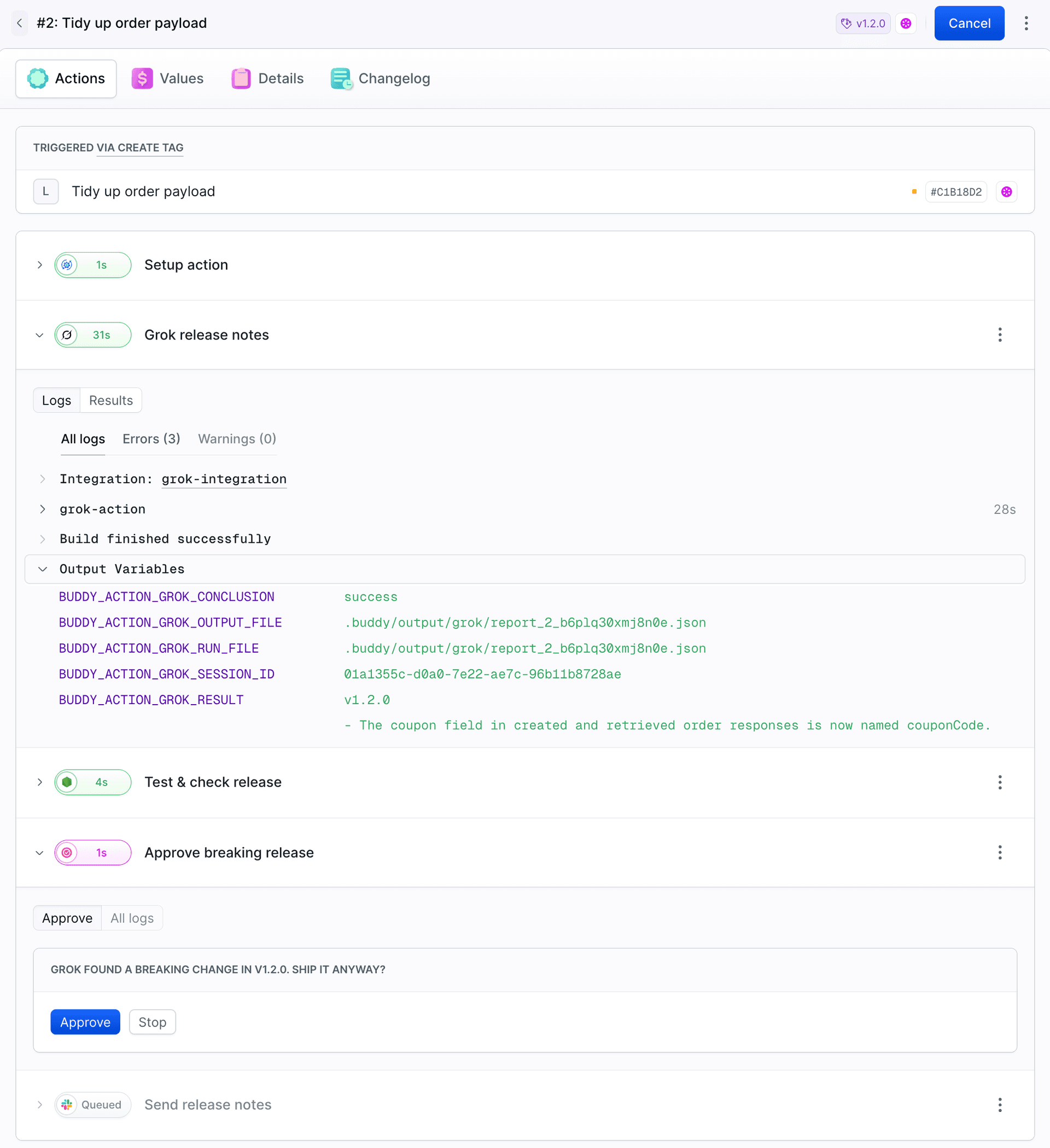
Task: Expand the grok-action log entry
Action: pyautogui.click(x=43, y=509)
